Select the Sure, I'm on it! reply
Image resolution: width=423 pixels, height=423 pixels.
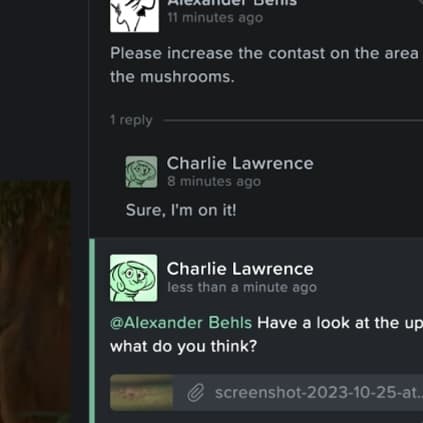pyautogui.click(x=181, y=210)
